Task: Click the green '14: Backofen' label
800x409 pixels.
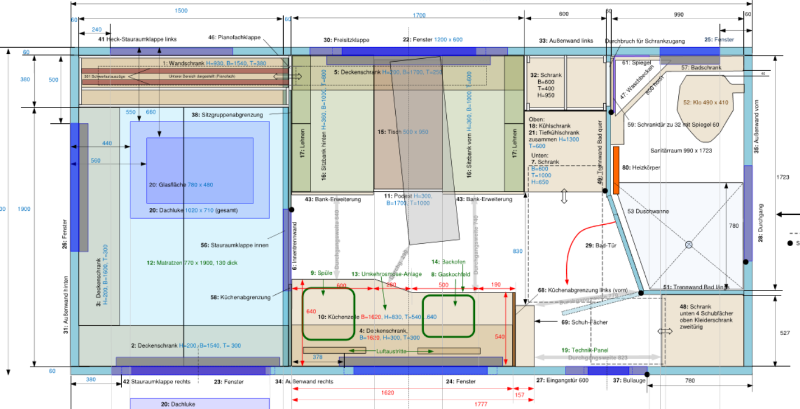Action: tap(448, 262)
